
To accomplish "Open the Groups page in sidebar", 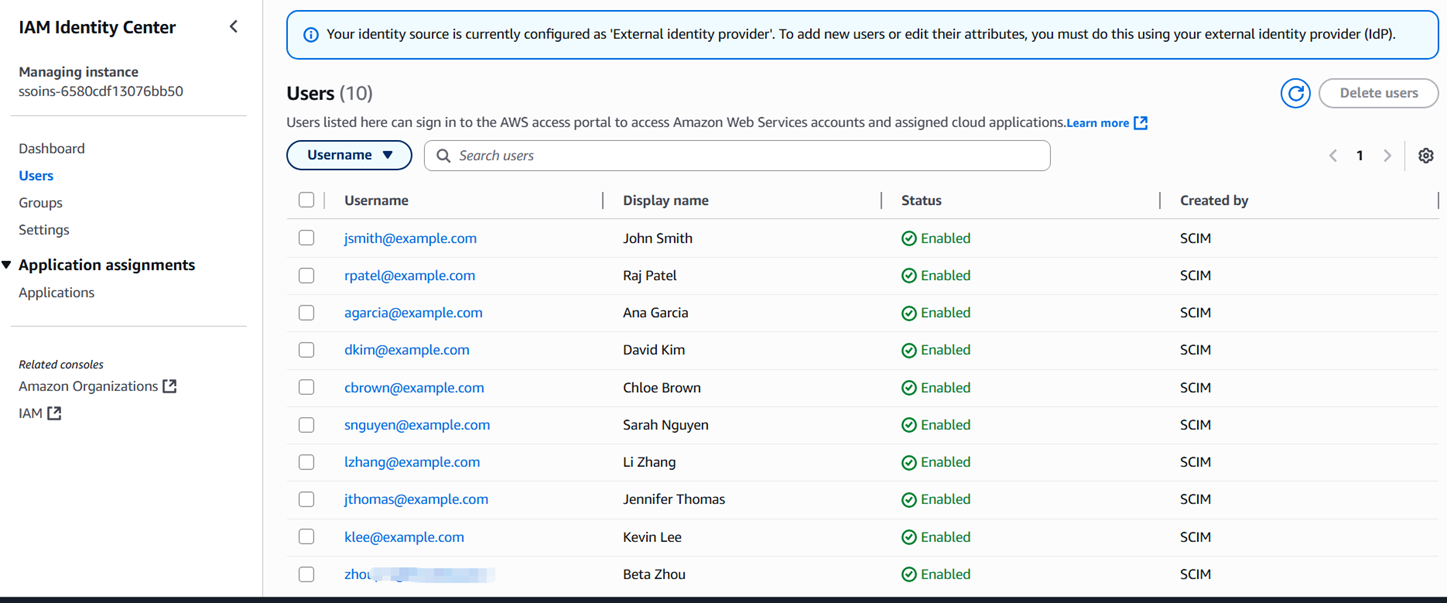I will [40, 202].
